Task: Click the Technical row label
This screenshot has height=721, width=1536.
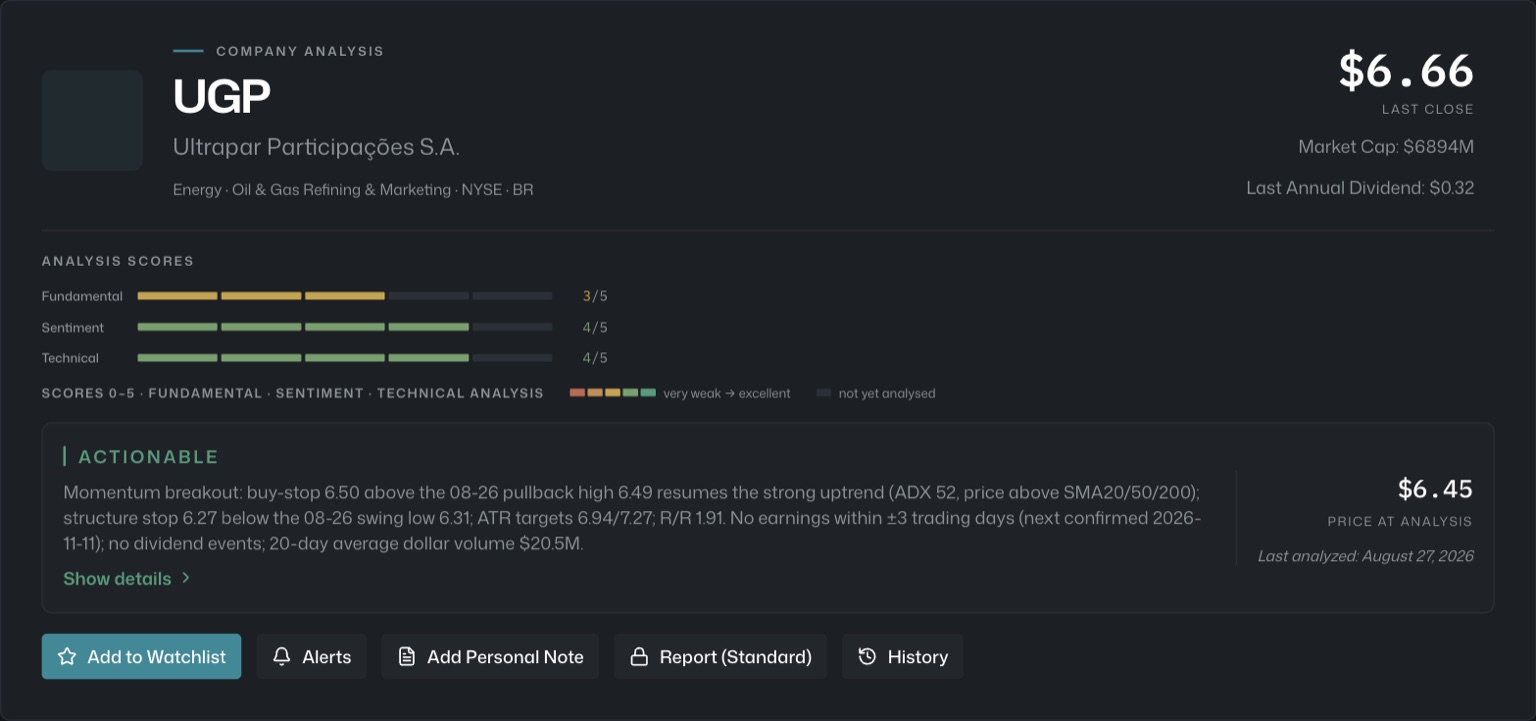Action: (70, 358)
